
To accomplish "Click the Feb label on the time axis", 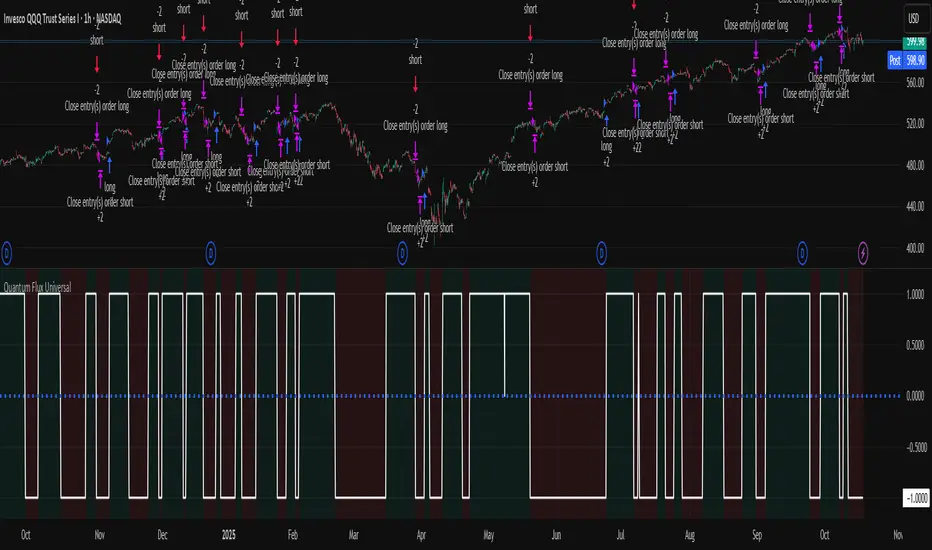I will pos(292,535).
